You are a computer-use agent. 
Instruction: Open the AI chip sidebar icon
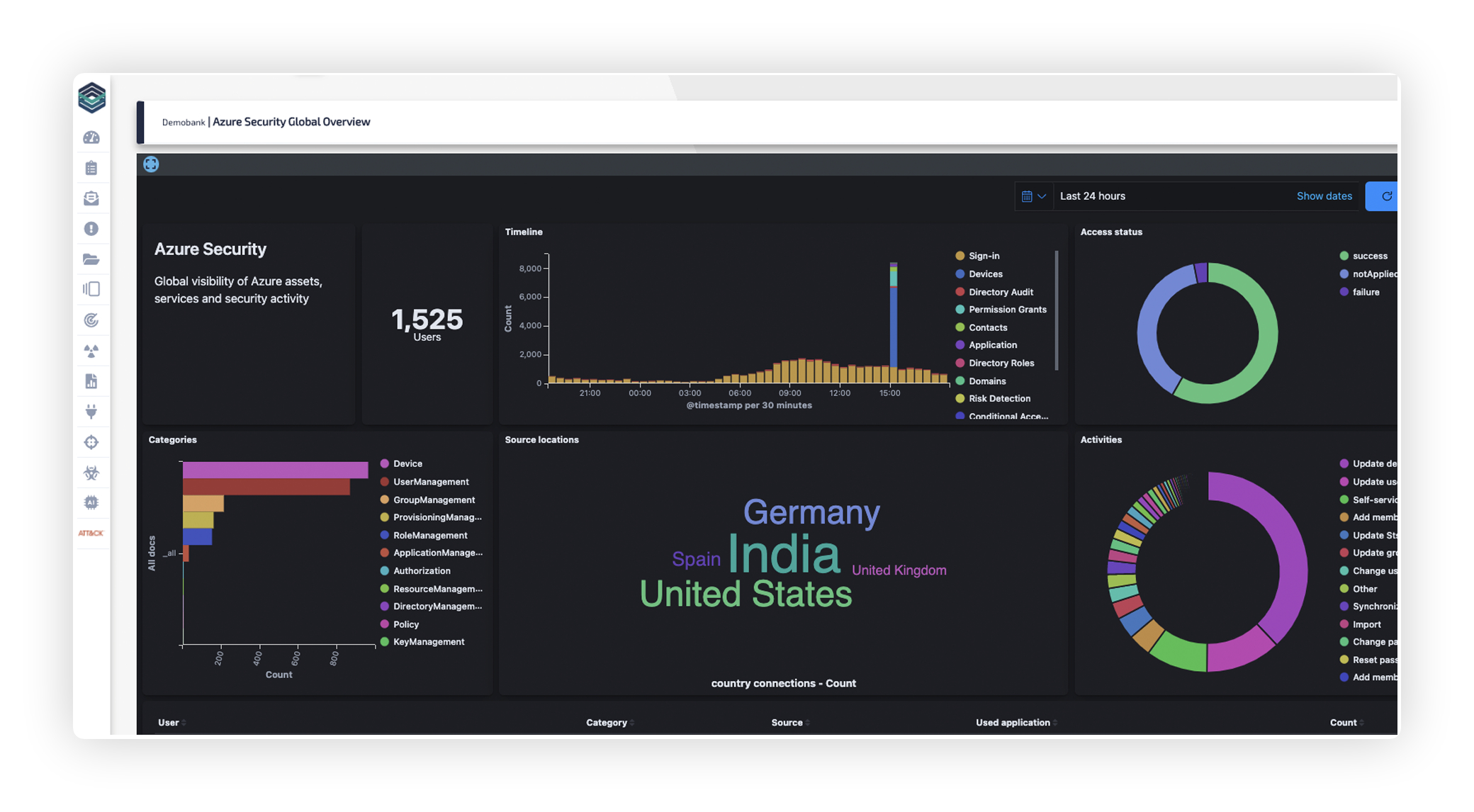point(91,502)
